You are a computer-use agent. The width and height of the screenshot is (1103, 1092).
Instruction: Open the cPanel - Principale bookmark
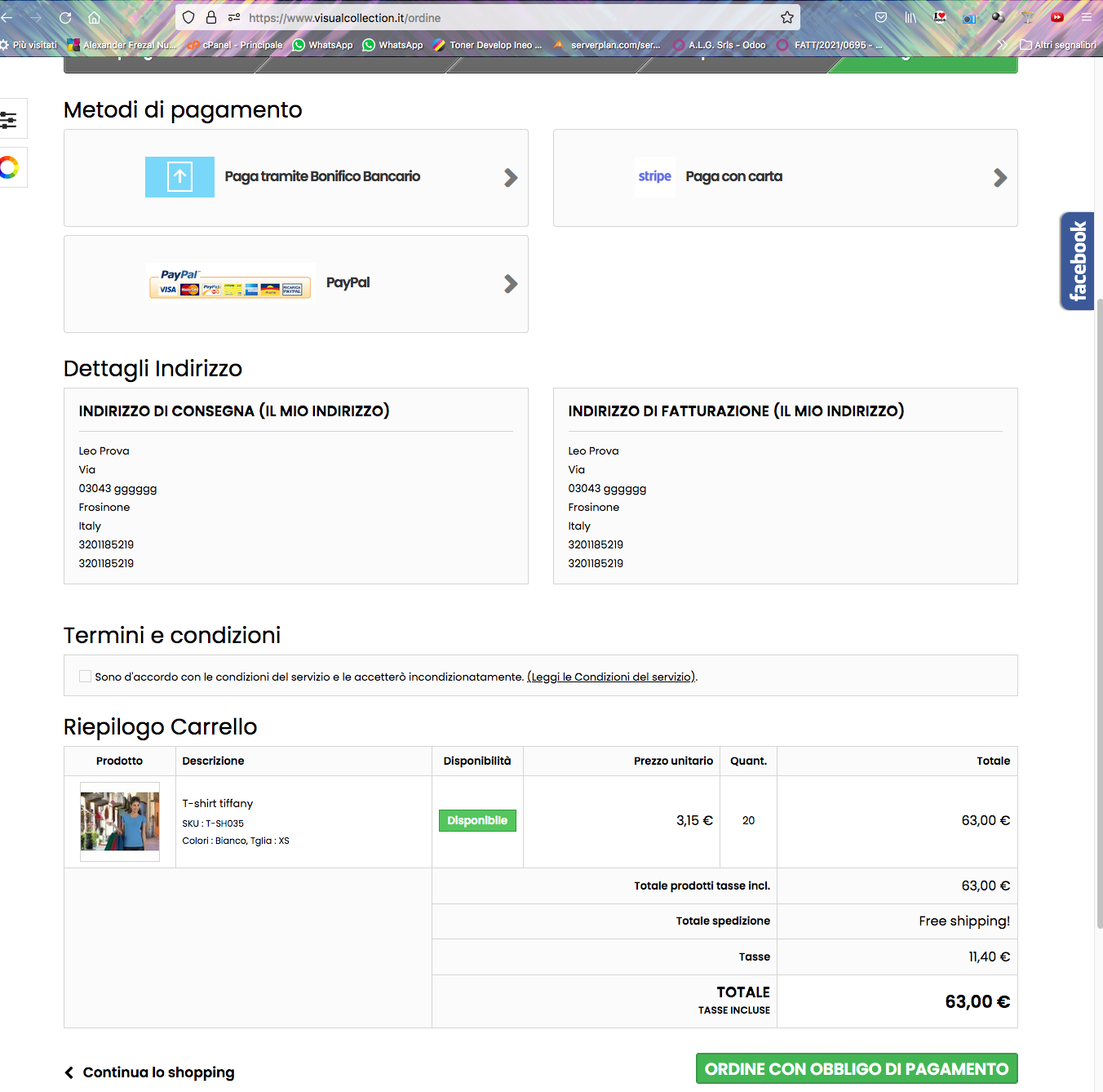point(235,45)
